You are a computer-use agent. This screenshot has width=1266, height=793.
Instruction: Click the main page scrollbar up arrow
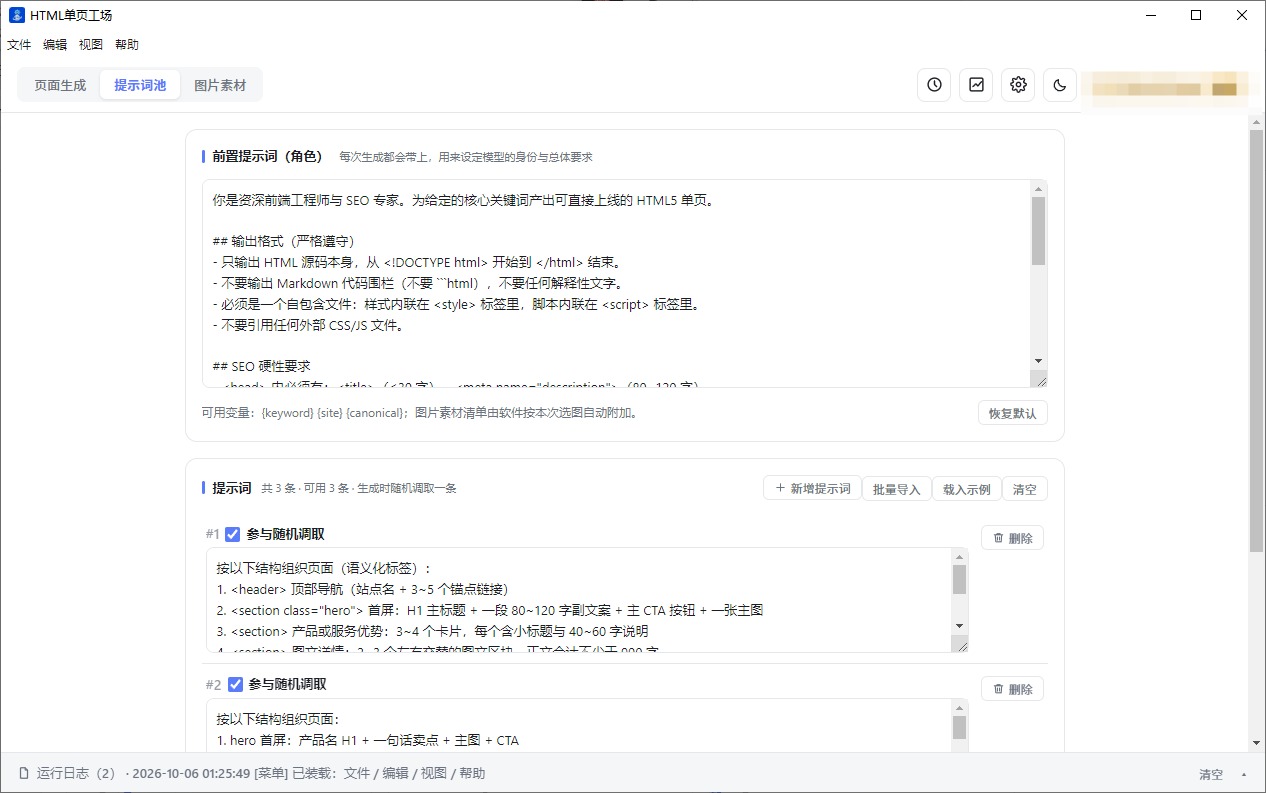[1256, 120]
